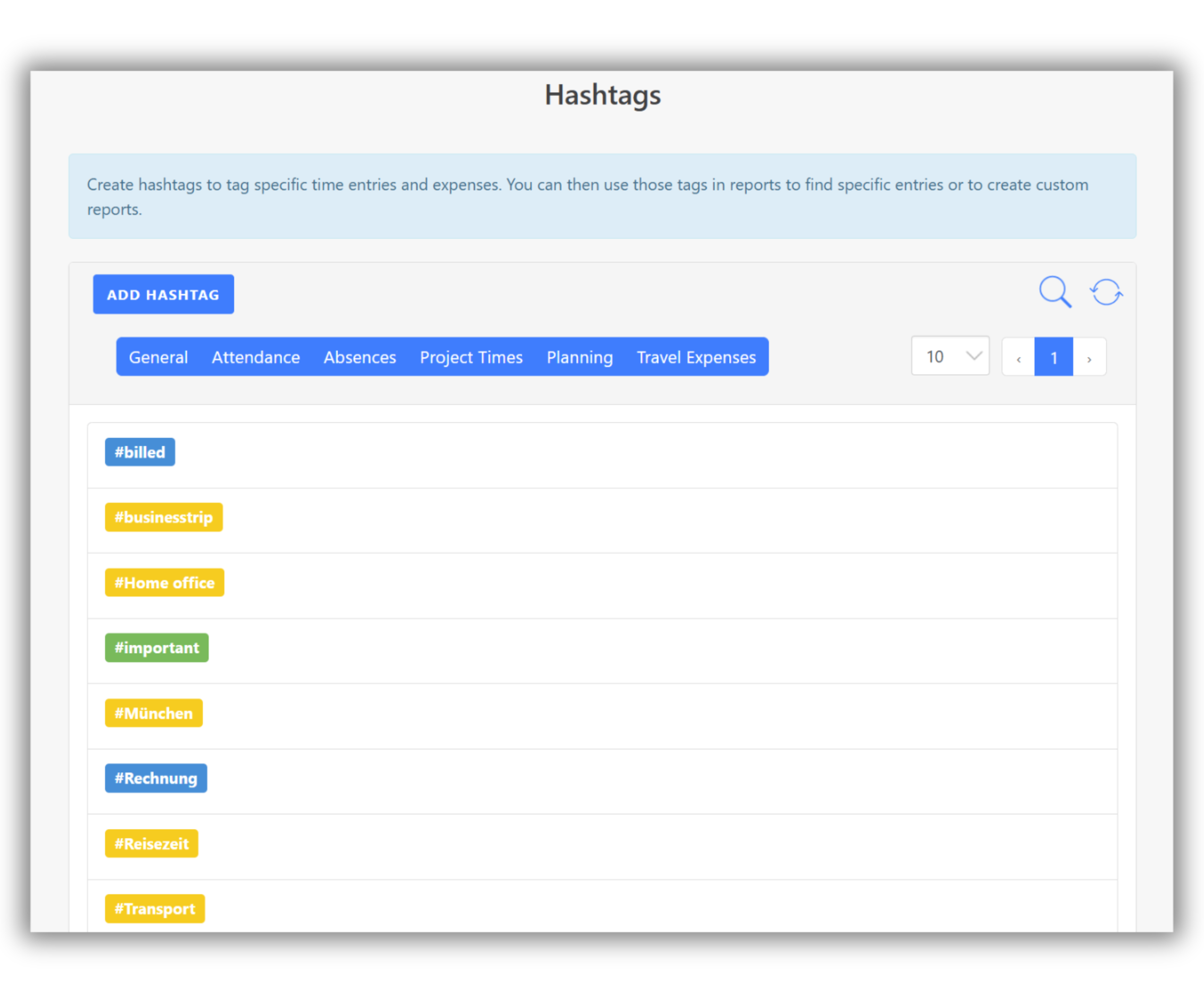Select page 1 in pagination
This screenshot has width=1204, height=1003.
tap(1053, 357)
